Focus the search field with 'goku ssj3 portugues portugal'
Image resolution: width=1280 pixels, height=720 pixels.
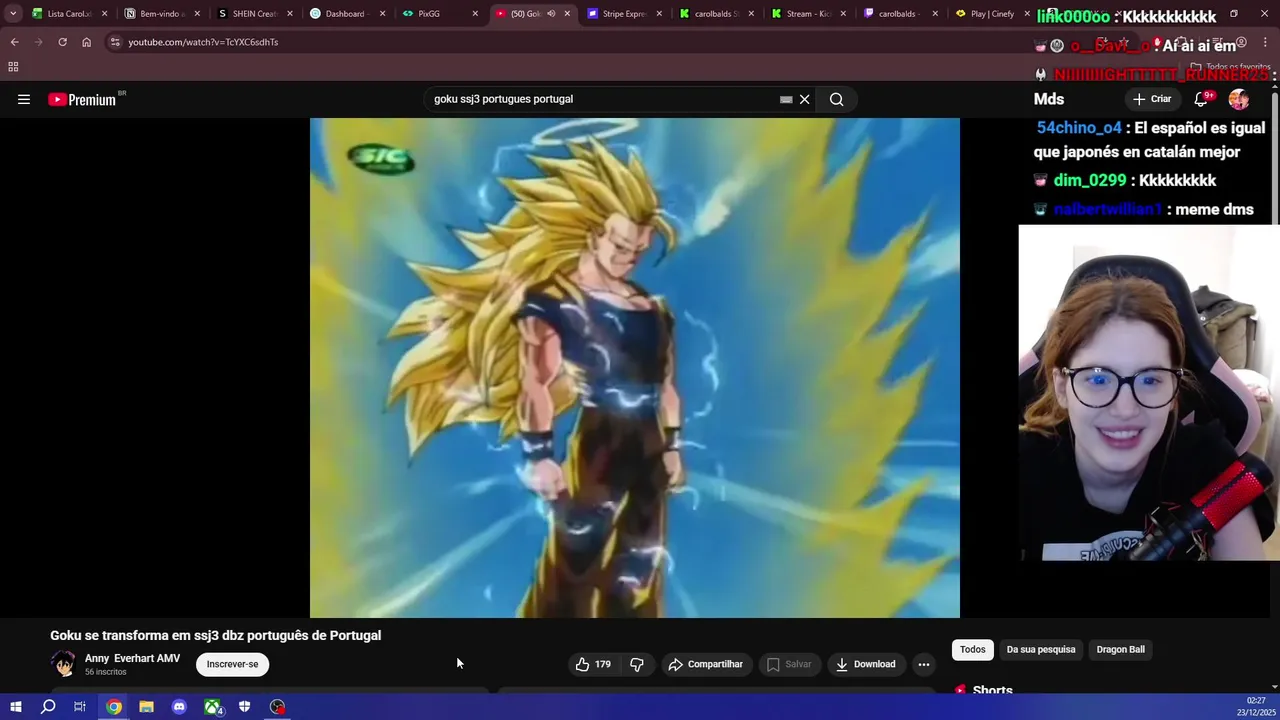coord(602,99)
